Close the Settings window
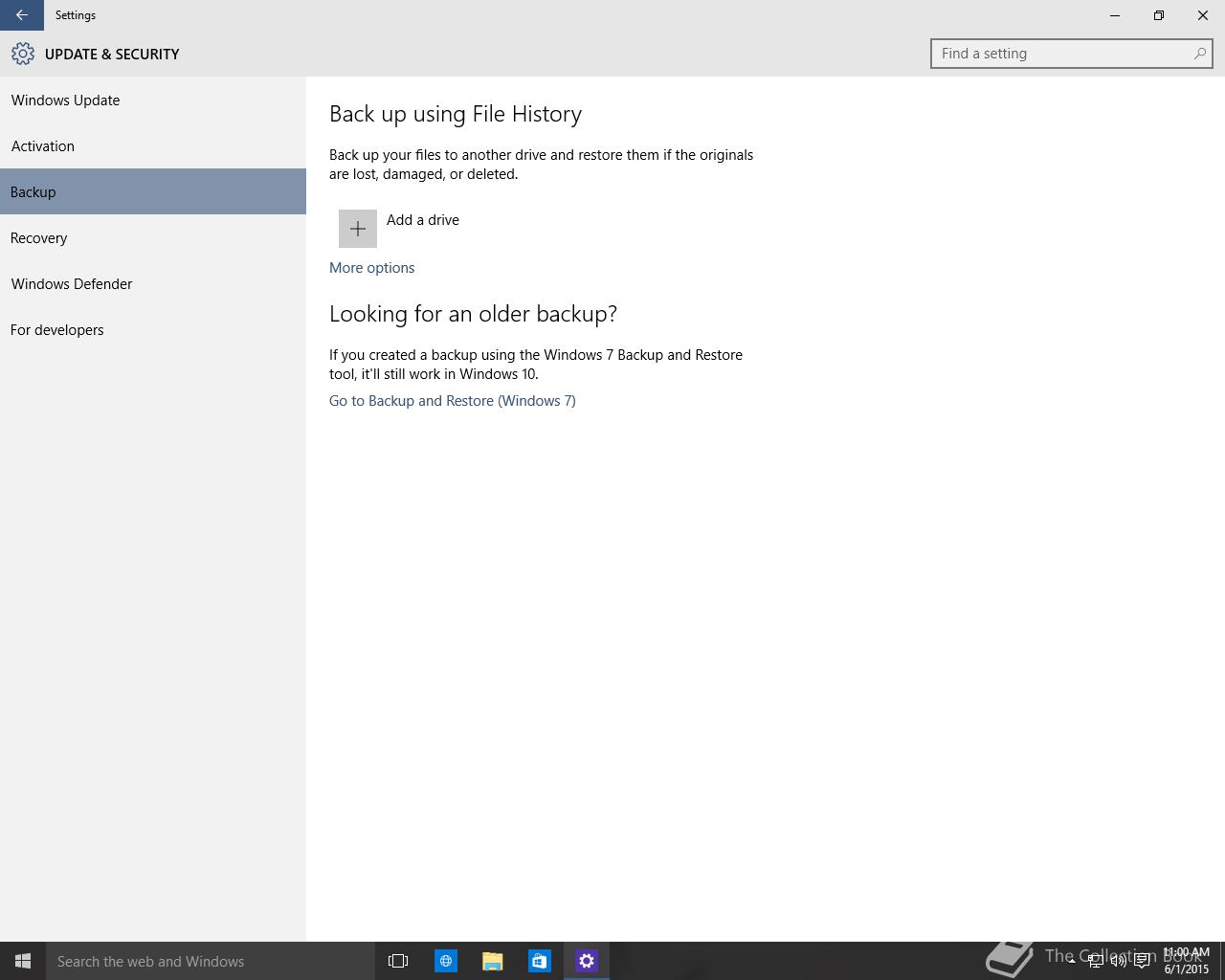The width and height of the screenshot is (1225, 980). (x=1203, y=15)
